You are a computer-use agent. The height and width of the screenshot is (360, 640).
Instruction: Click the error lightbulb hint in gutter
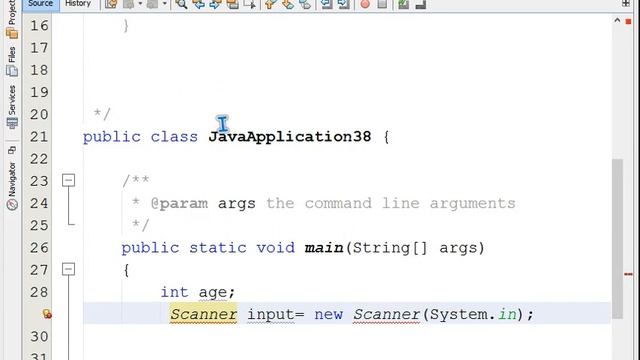click(x=47, y=314)
